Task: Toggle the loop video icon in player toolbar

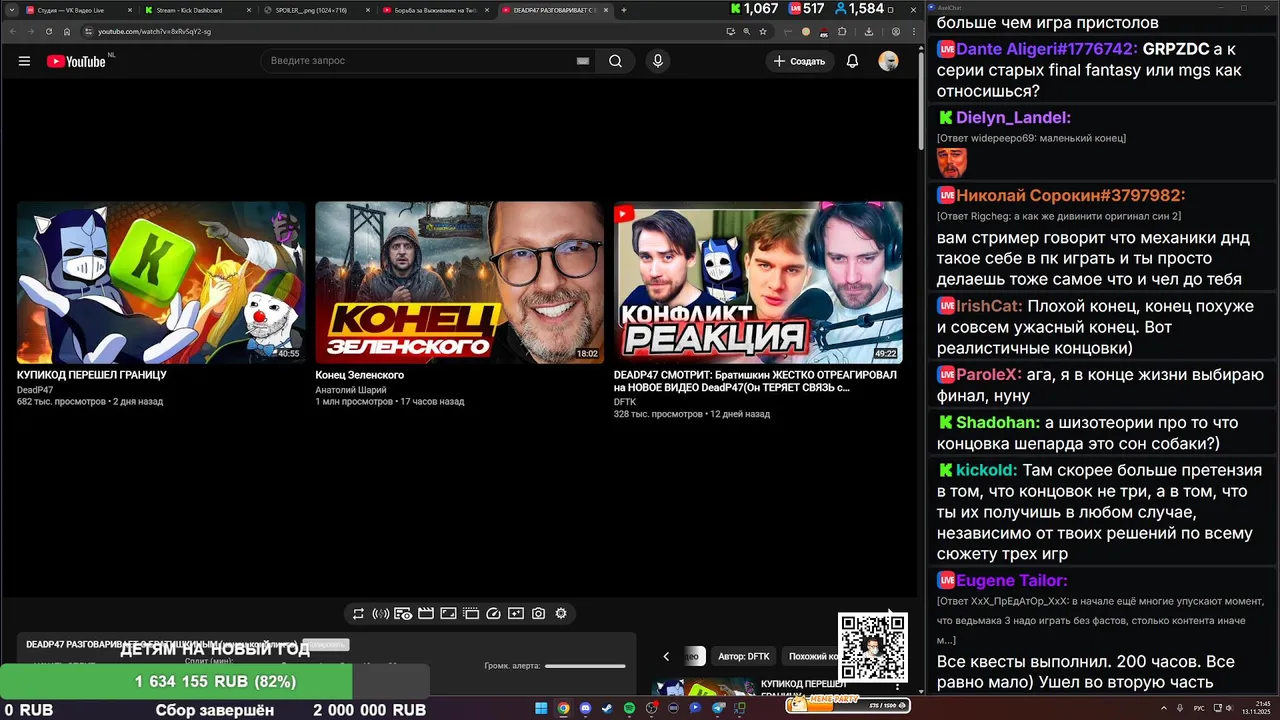Action: click(358, 614)
